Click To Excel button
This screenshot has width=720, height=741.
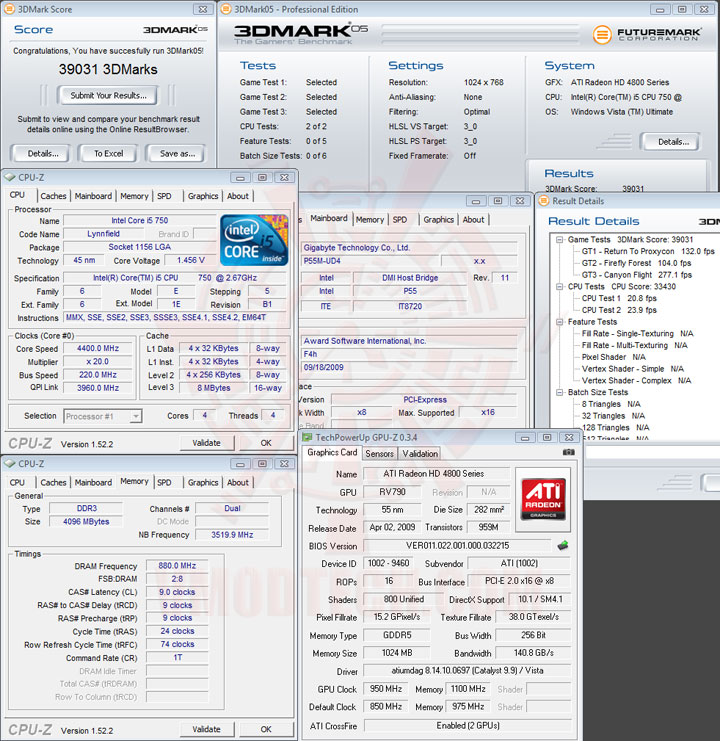click(x=108, y=154)
